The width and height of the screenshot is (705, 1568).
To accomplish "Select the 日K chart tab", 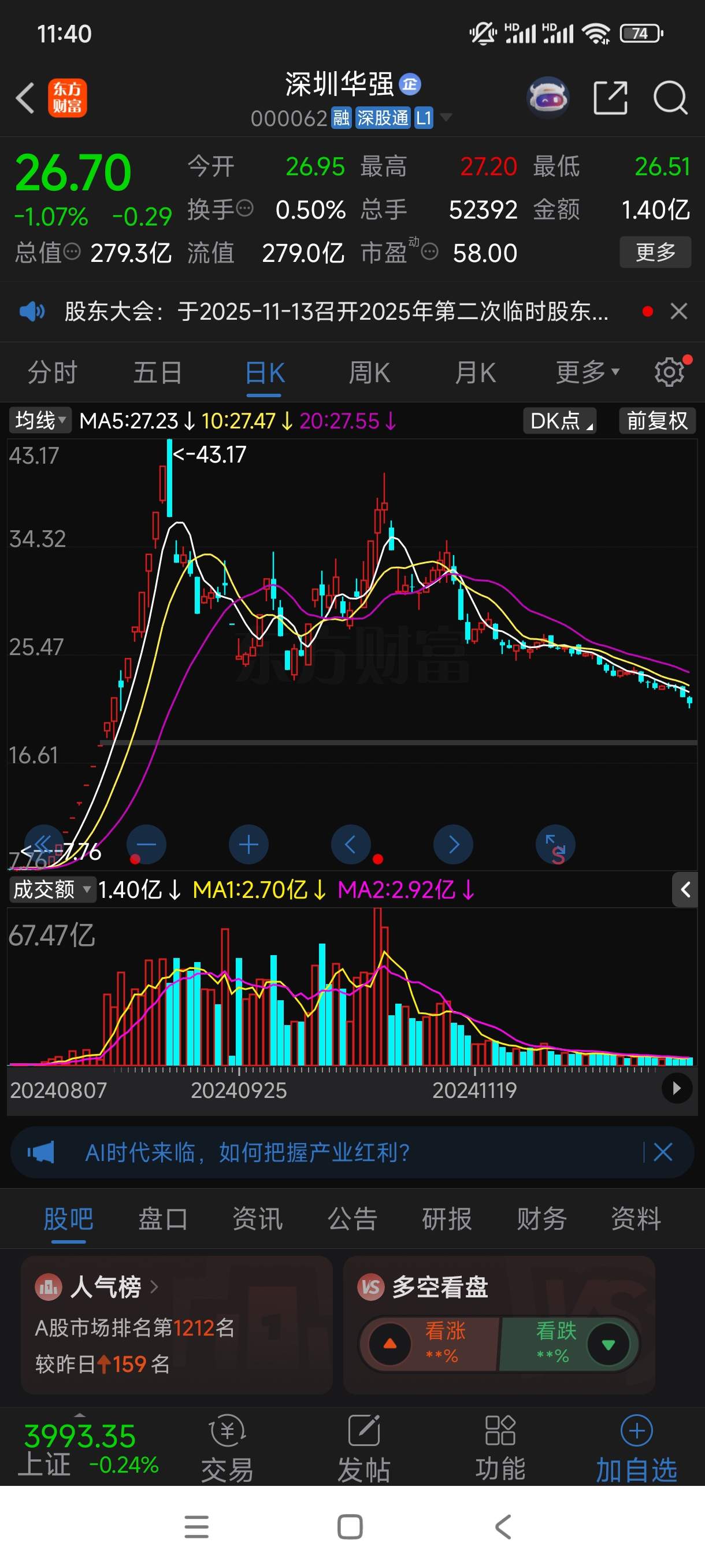I will coord(265,373).
